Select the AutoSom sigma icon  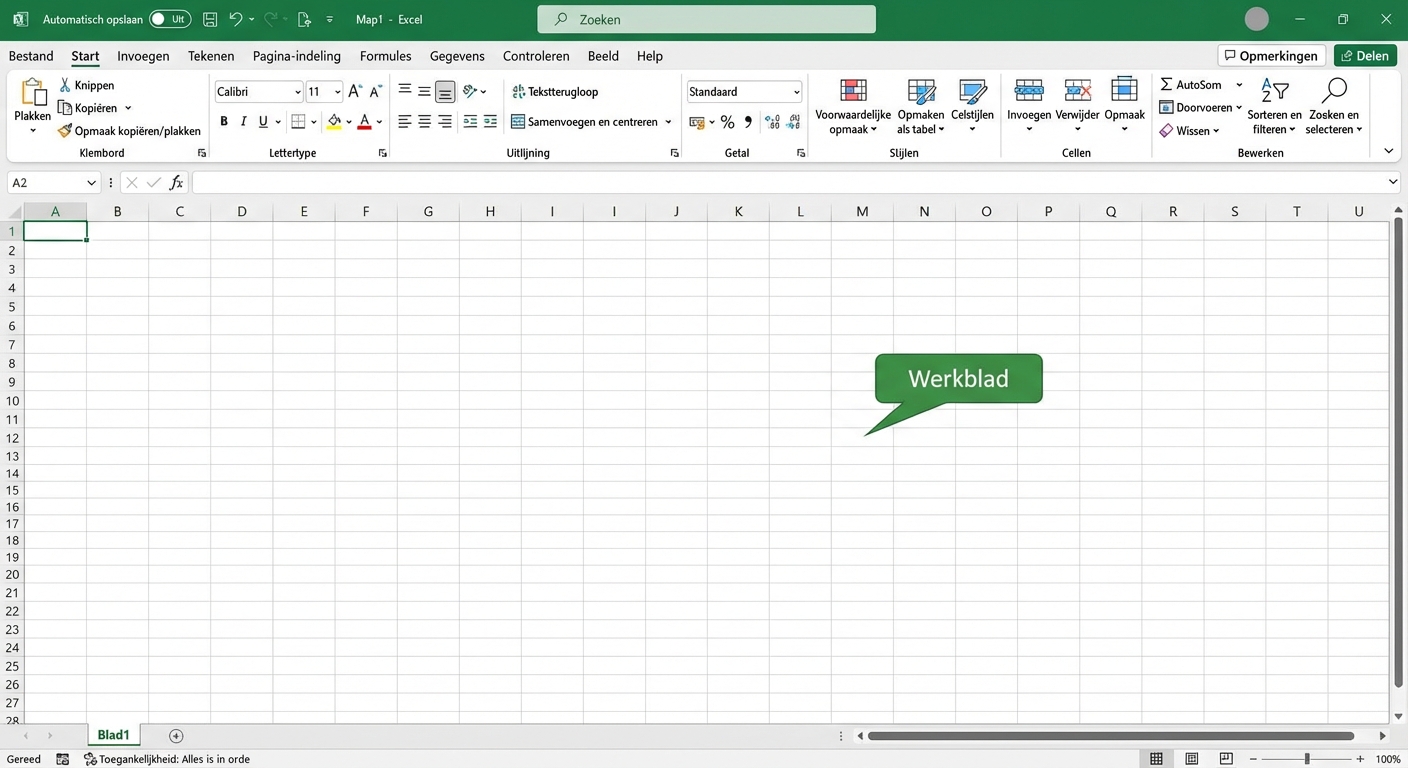[1166, 85]
